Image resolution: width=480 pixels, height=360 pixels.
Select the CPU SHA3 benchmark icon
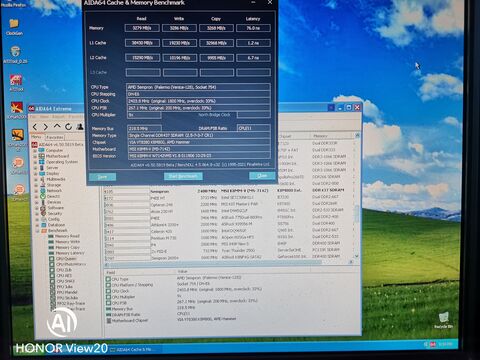click(x=52, y=281)
